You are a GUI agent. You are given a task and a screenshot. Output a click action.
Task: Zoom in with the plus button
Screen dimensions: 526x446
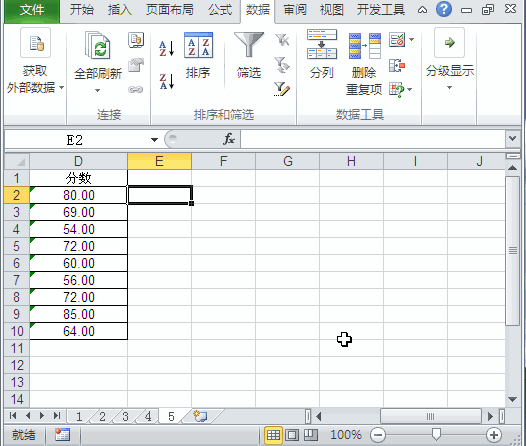tap(494, 435)
